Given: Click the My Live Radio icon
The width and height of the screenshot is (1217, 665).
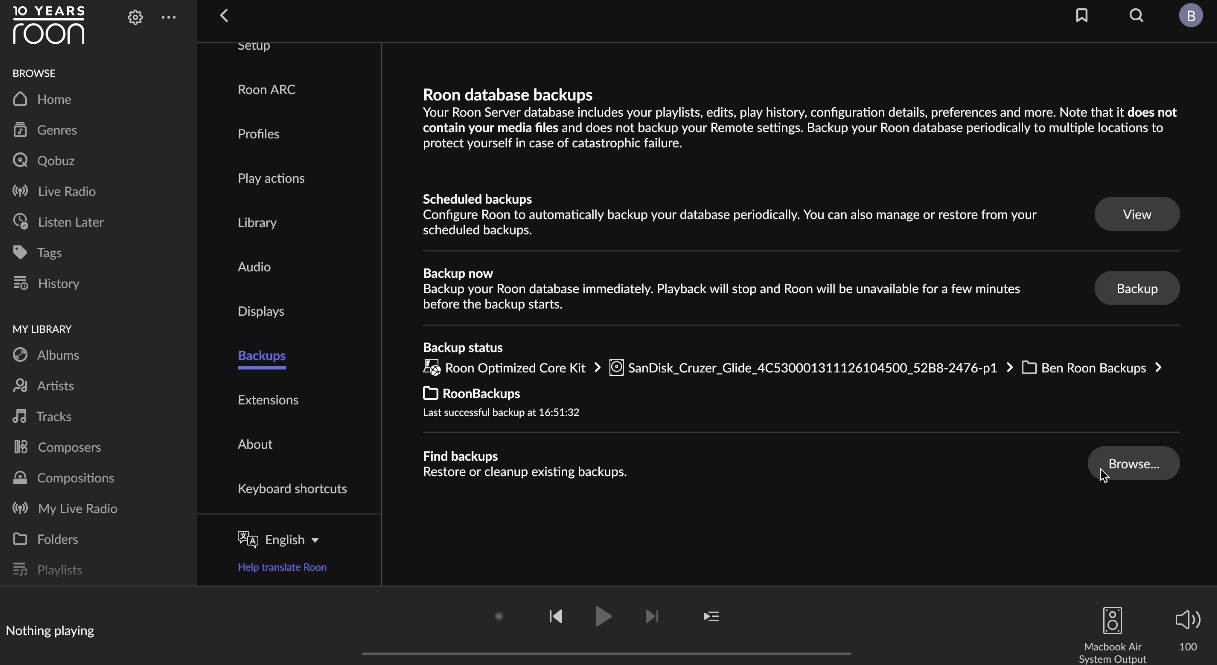Looking at the screenshot, I should point(20,508).
